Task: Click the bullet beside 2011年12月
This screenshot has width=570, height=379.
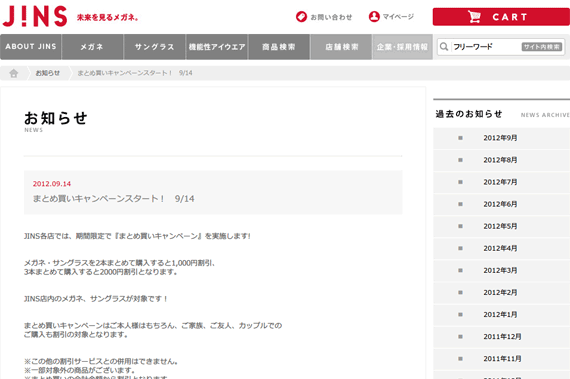Action: [461, 337]
